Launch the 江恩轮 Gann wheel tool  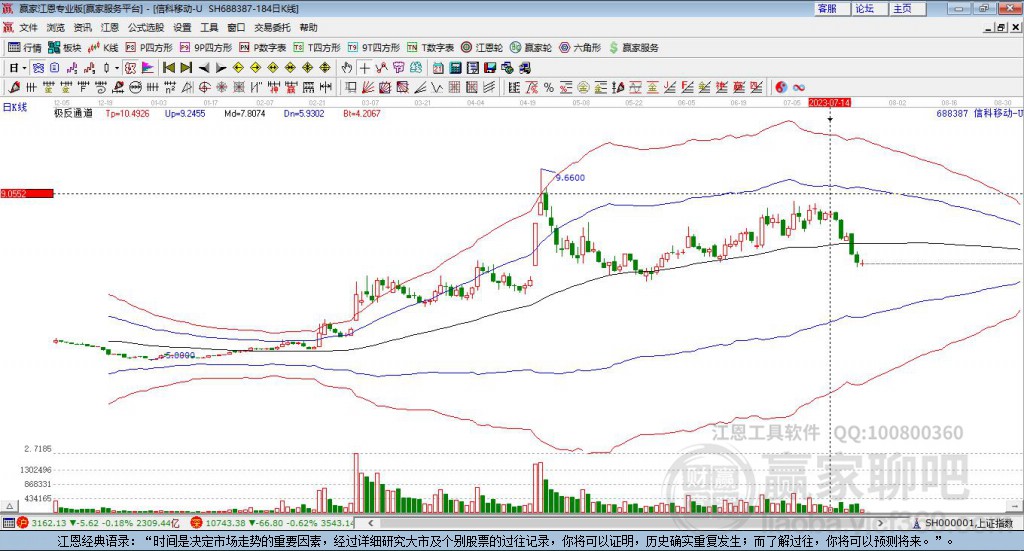tap(482, 48)
